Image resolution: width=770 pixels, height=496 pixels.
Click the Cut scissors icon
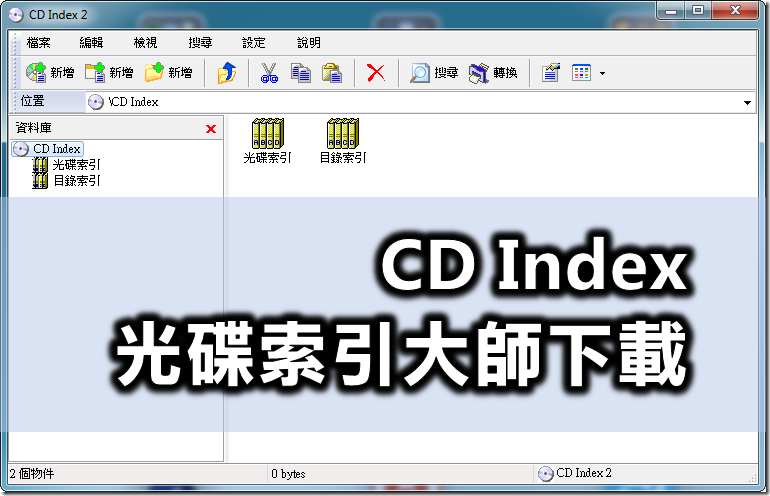point(269,73)
